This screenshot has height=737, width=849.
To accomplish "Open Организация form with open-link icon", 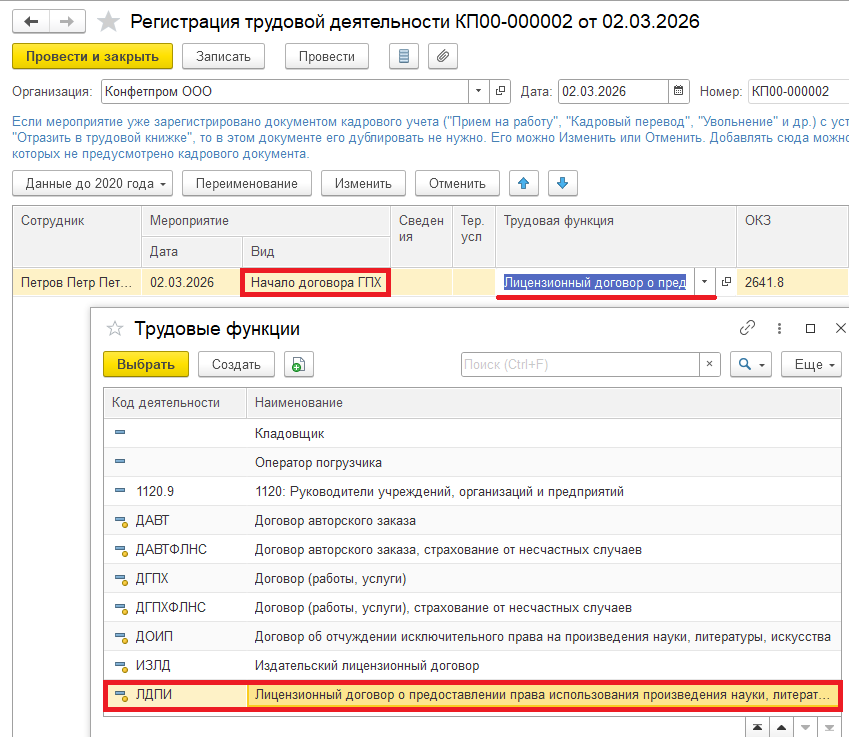I will (500, 91).
